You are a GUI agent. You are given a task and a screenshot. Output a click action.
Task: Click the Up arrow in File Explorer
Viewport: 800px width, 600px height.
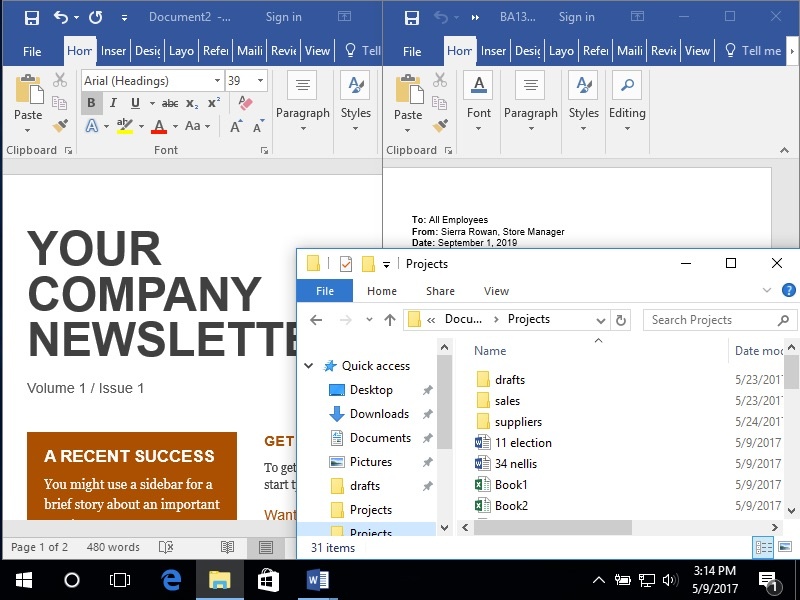pyautogui.click(x=390, y=320)
